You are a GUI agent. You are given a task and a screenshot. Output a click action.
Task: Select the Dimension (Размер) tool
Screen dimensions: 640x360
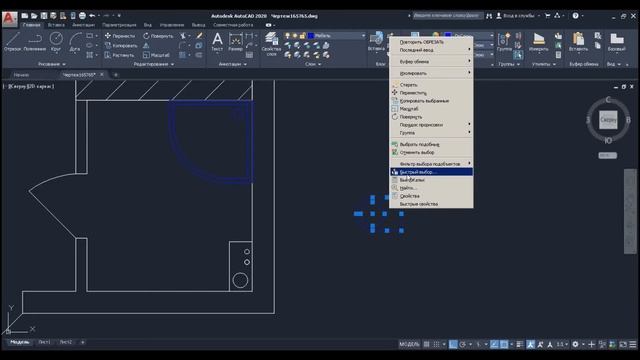[236, 42]
